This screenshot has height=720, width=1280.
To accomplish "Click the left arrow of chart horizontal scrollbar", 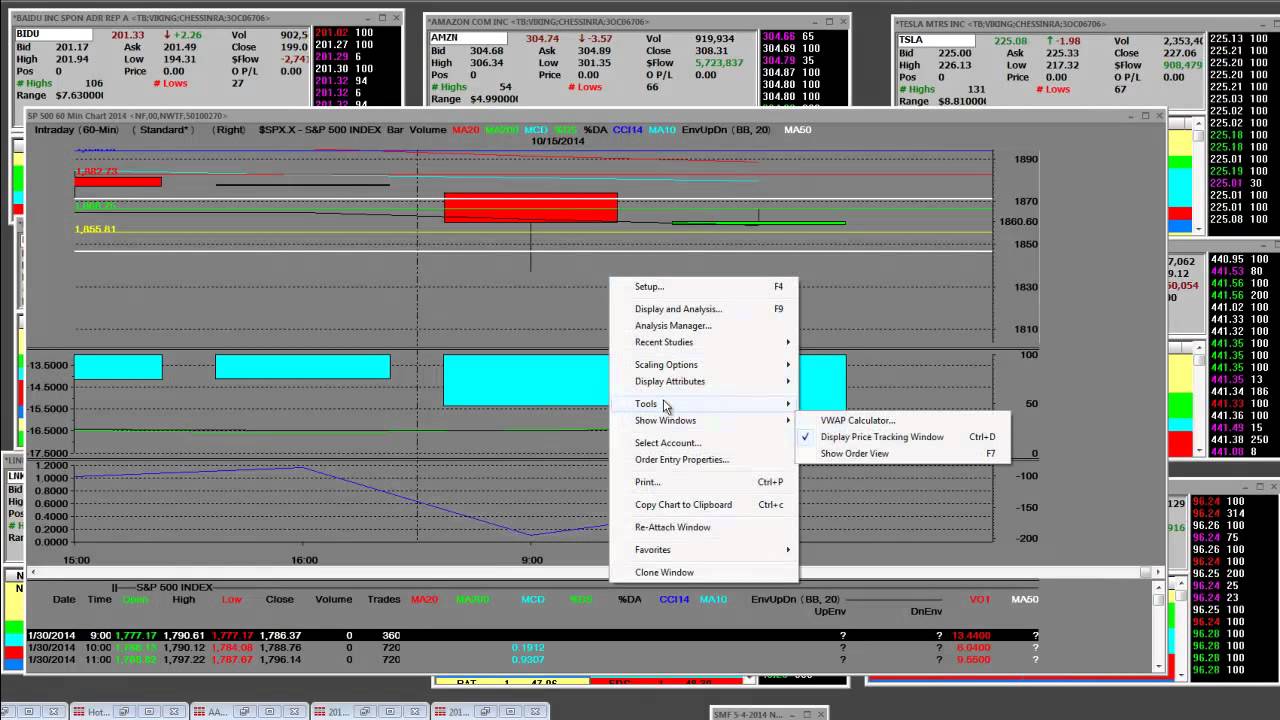I will [33, 572].
